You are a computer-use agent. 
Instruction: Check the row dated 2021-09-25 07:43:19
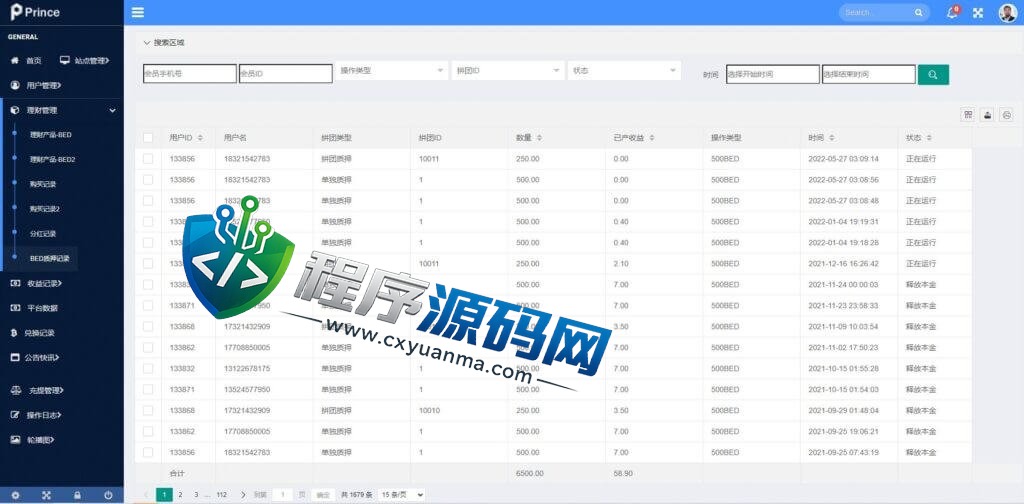coord(148,452)
